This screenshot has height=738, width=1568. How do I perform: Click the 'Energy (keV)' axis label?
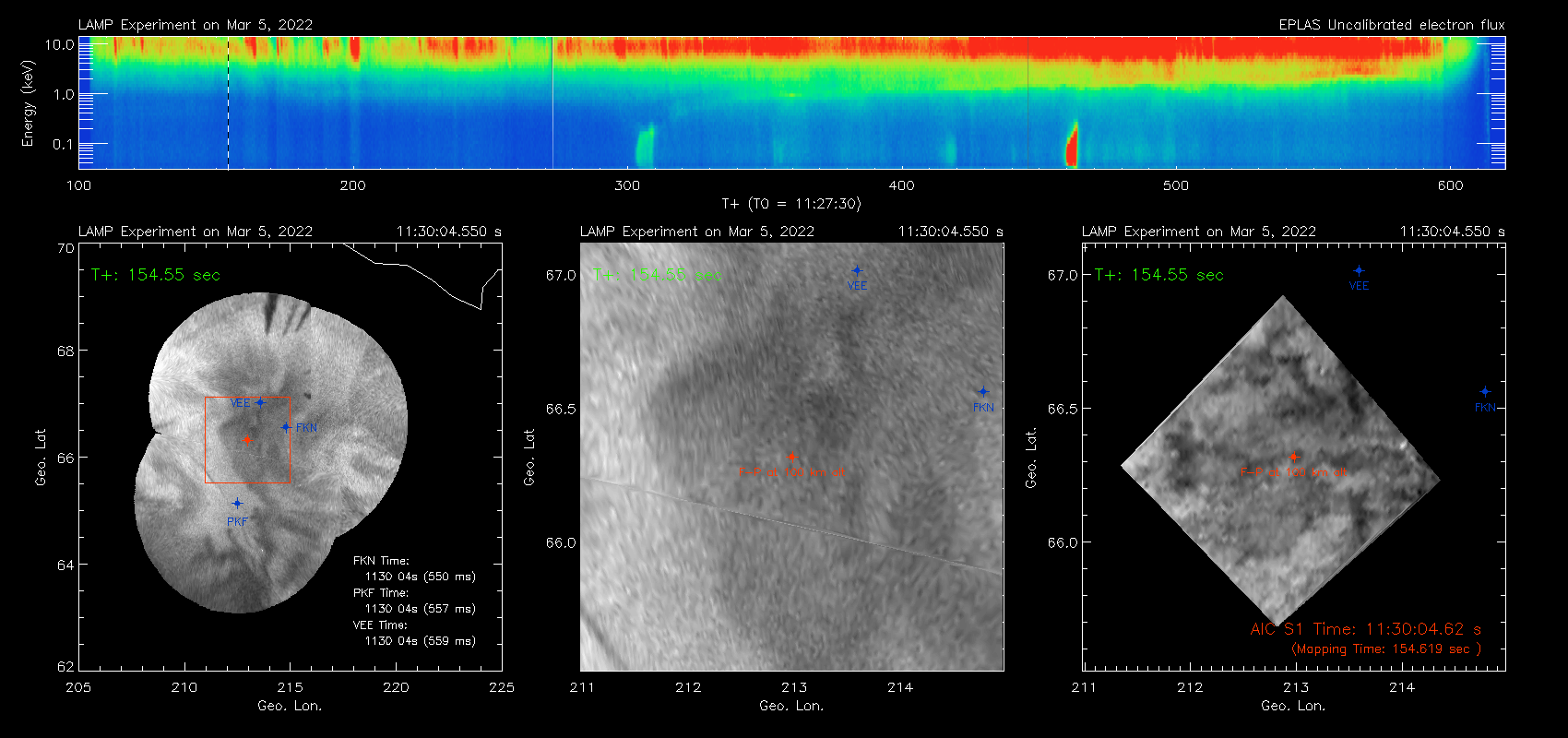pyautogui.click(x=28, y=103)
